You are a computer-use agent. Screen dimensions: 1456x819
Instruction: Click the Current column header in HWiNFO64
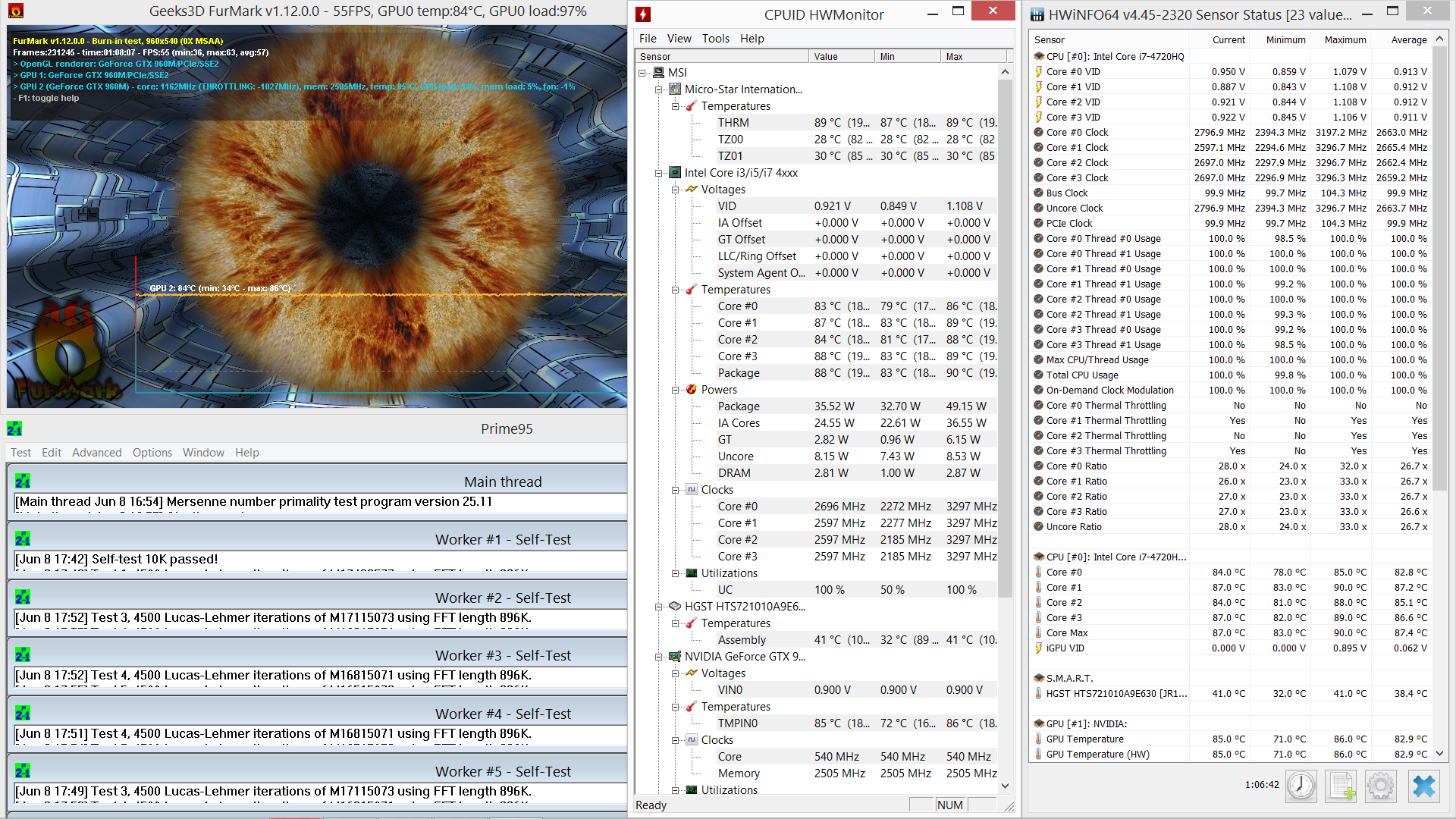click(x=1228, y=39)
